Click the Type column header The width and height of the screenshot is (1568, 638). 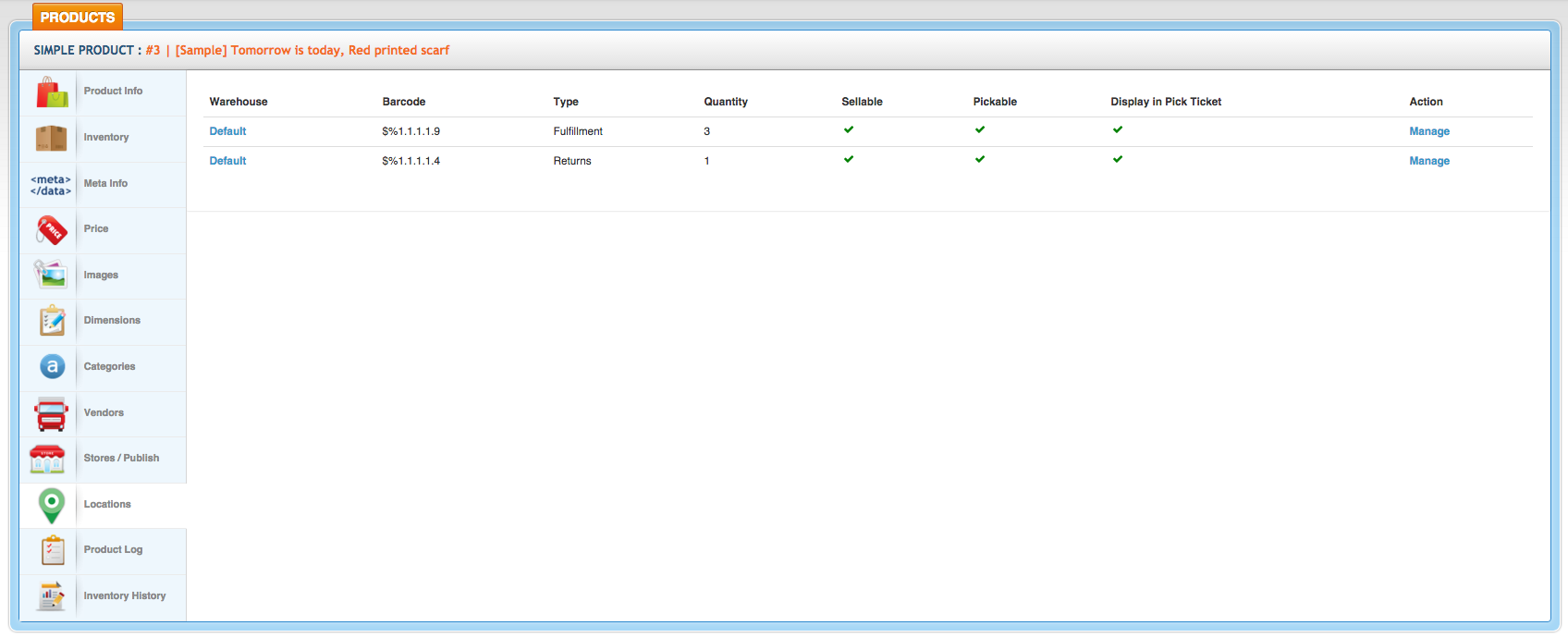click(566, 102)
